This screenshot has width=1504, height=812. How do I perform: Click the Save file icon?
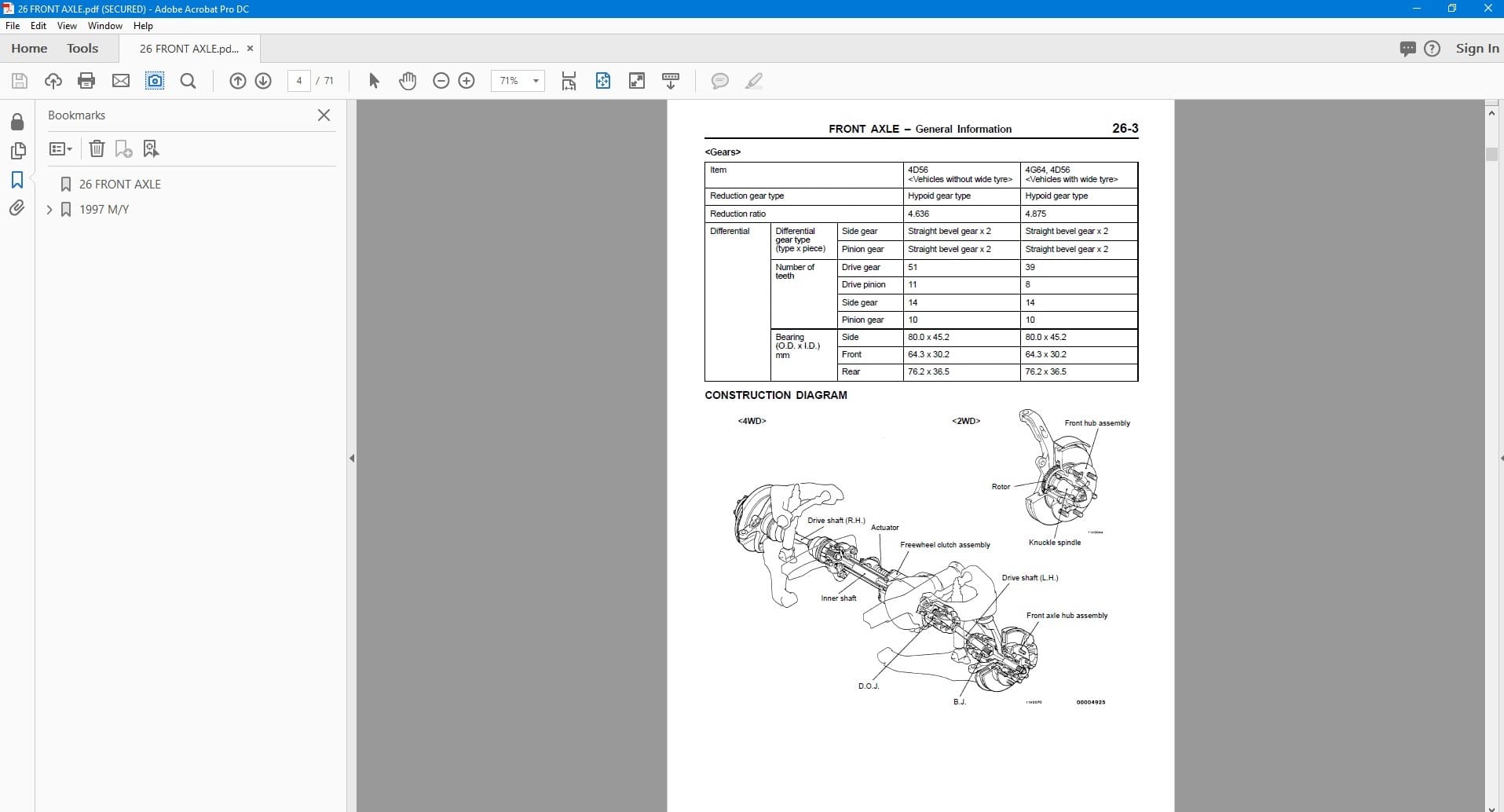click(x=20, y=81)
